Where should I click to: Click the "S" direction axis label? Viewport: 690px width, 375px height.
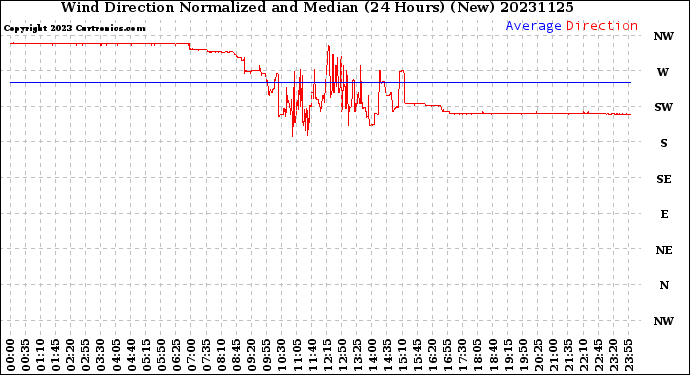point(664,143)
